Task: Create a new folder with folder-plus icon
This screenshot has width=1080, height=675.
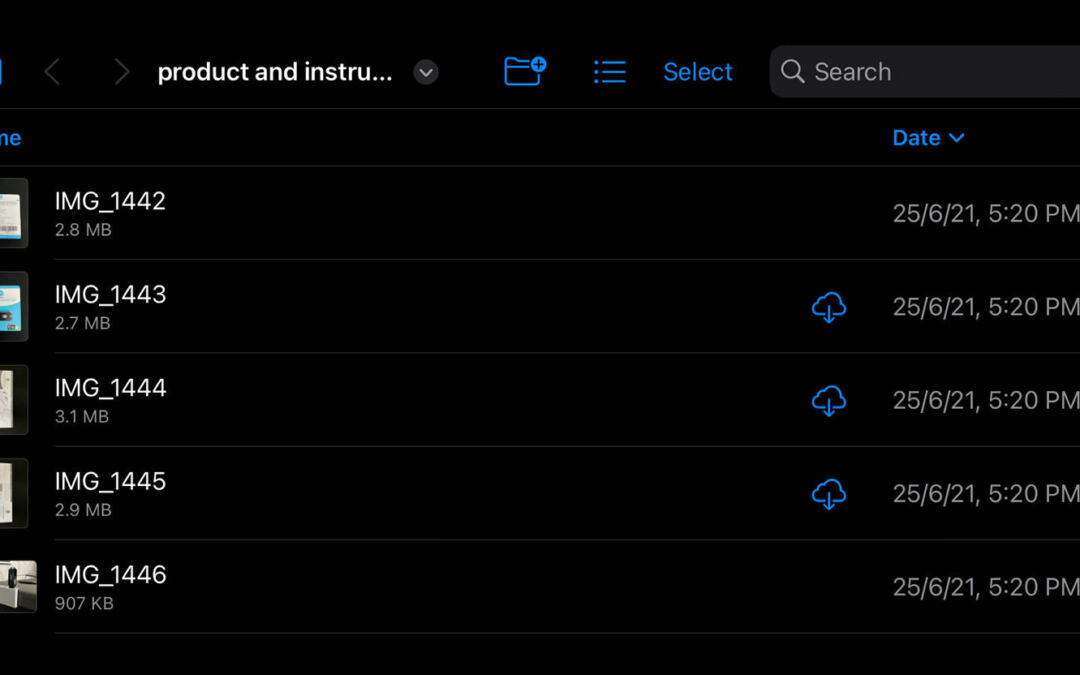Action: pos(525,71)
